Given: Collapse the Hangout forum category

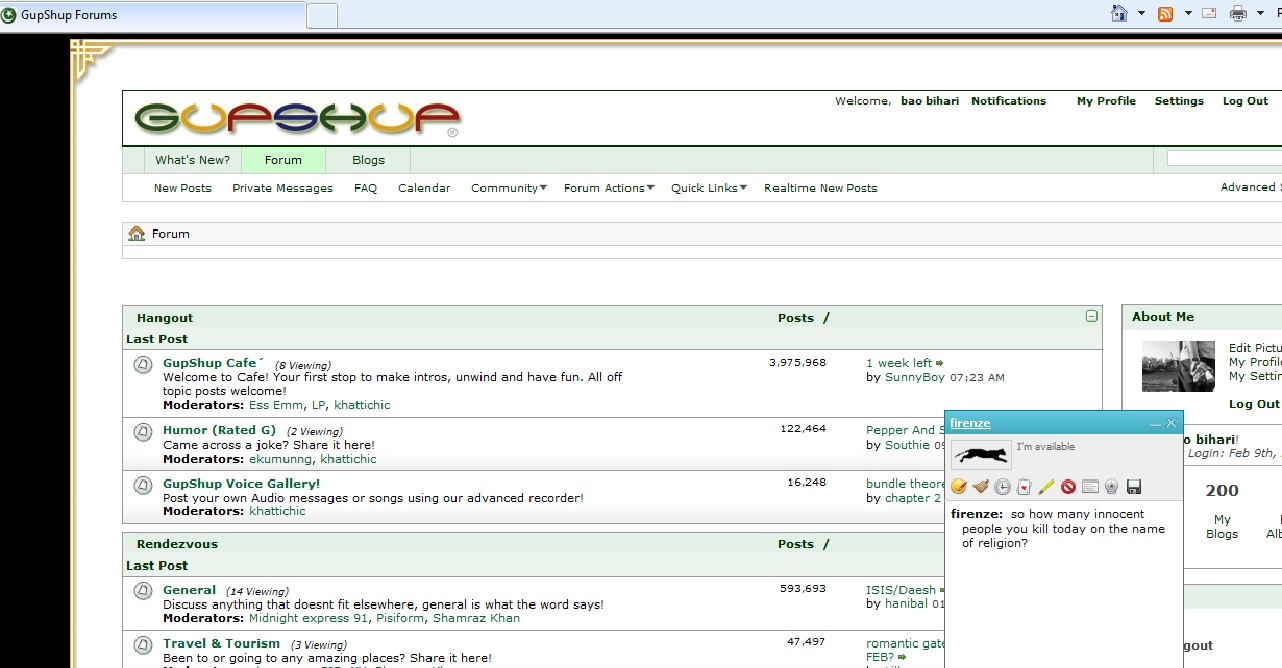Looking at the screenshot, I should pos(1091,316).
